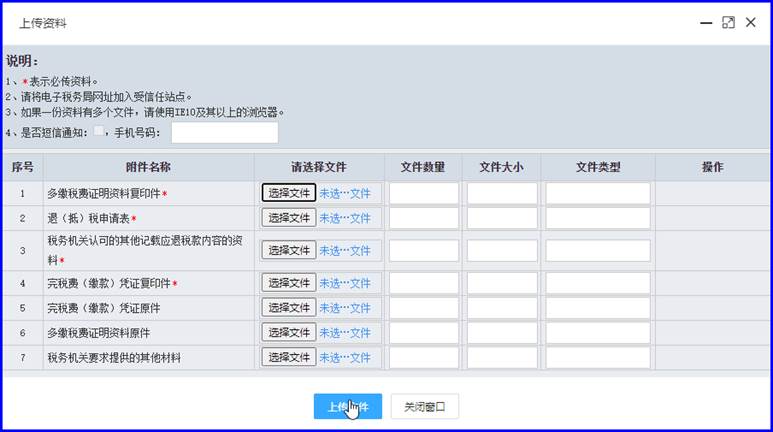The height and width of the screenshot is (432, 773).
Task: Click the 手机号码 input field
Action: point(224,132)
